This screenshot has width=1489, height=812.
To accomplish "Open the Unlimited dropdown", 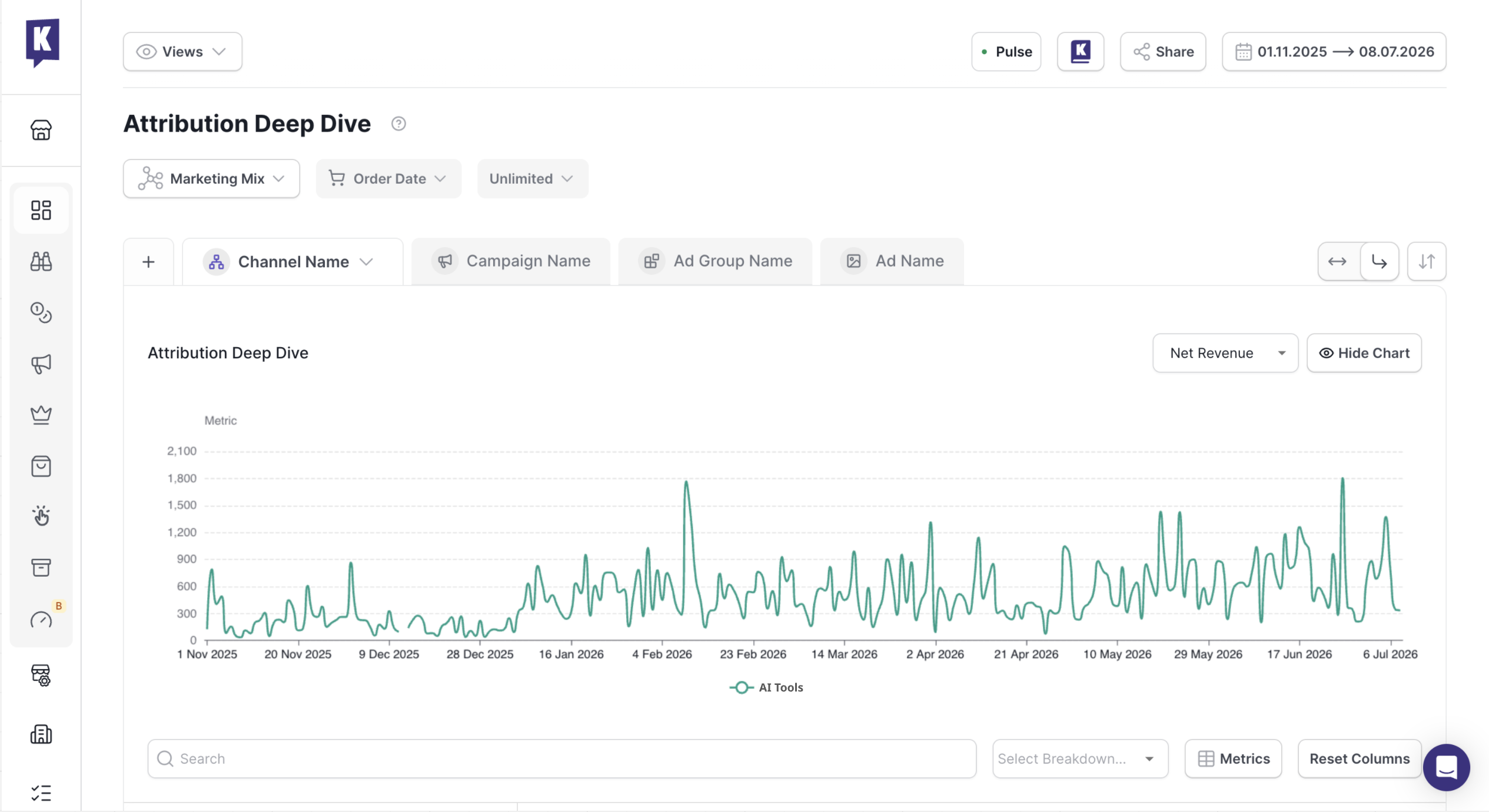I will tap(533, 179).
